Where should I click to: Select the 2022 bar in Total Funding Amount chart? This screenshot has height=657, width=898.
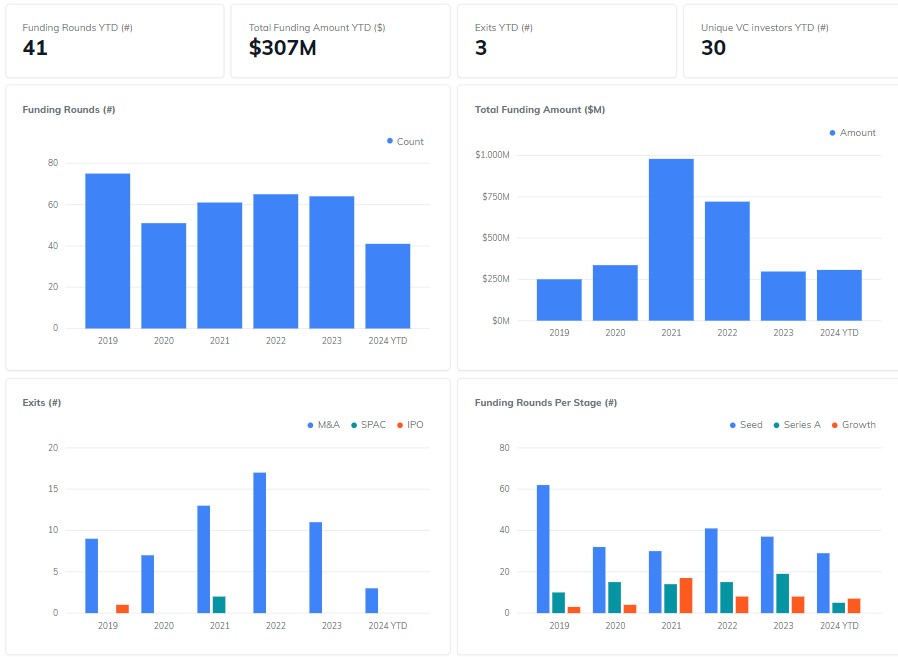point(727,261)
